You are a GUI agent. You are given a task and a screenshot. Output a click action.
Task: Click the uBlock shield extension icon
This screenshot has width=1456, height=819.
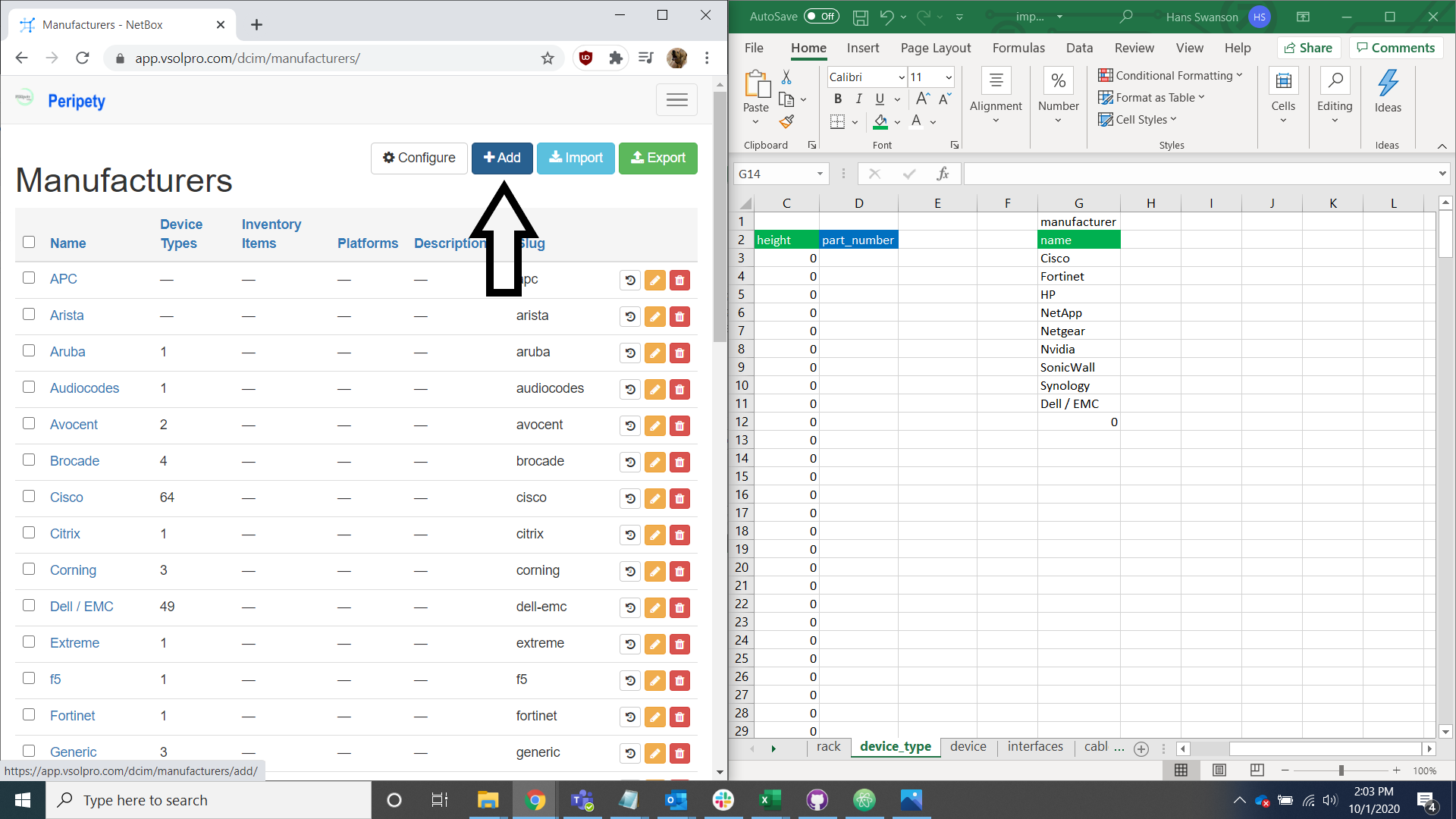pos(585,58)
